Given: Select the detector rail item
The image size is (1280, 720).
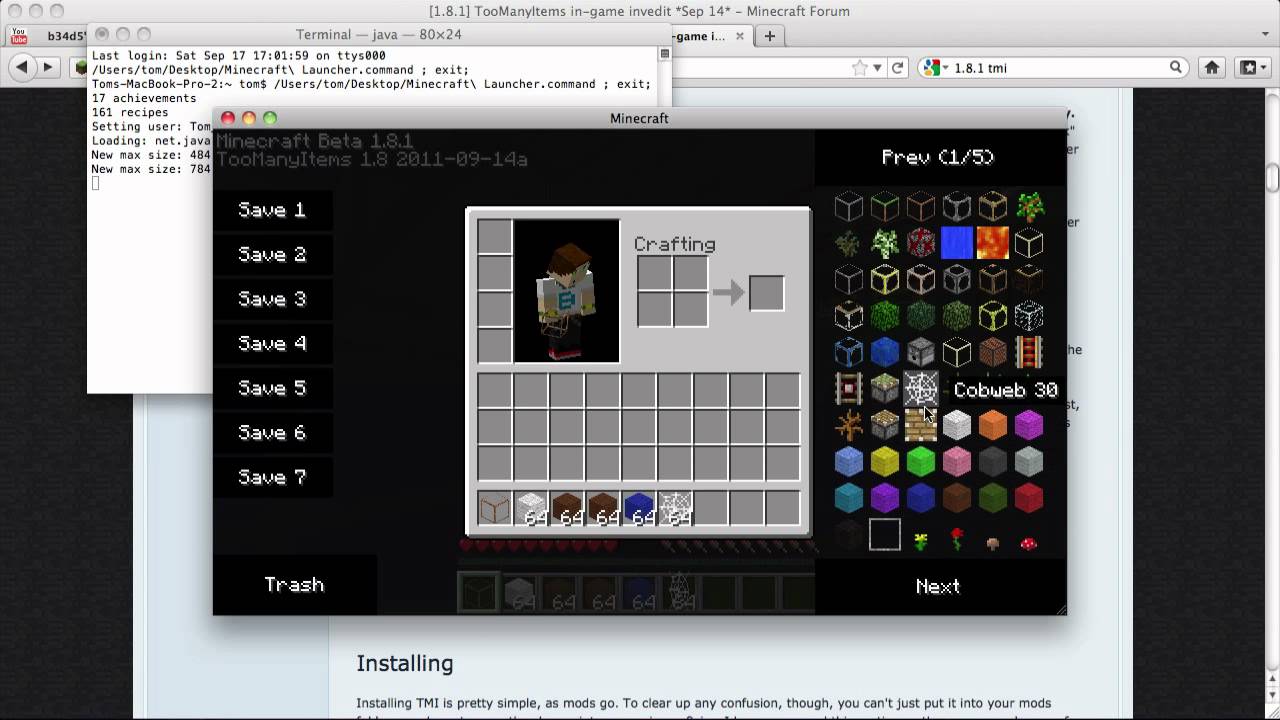Looking at the screenshot, I should tap(849, 389).
